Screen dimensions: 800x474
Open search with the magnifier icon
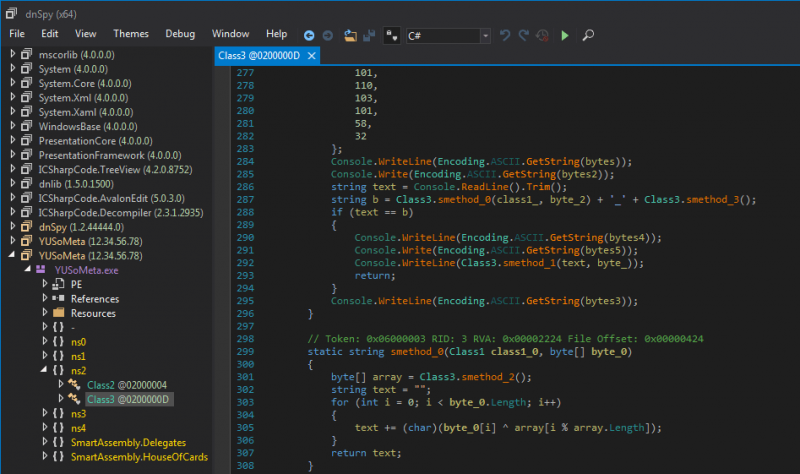[588, 35]
